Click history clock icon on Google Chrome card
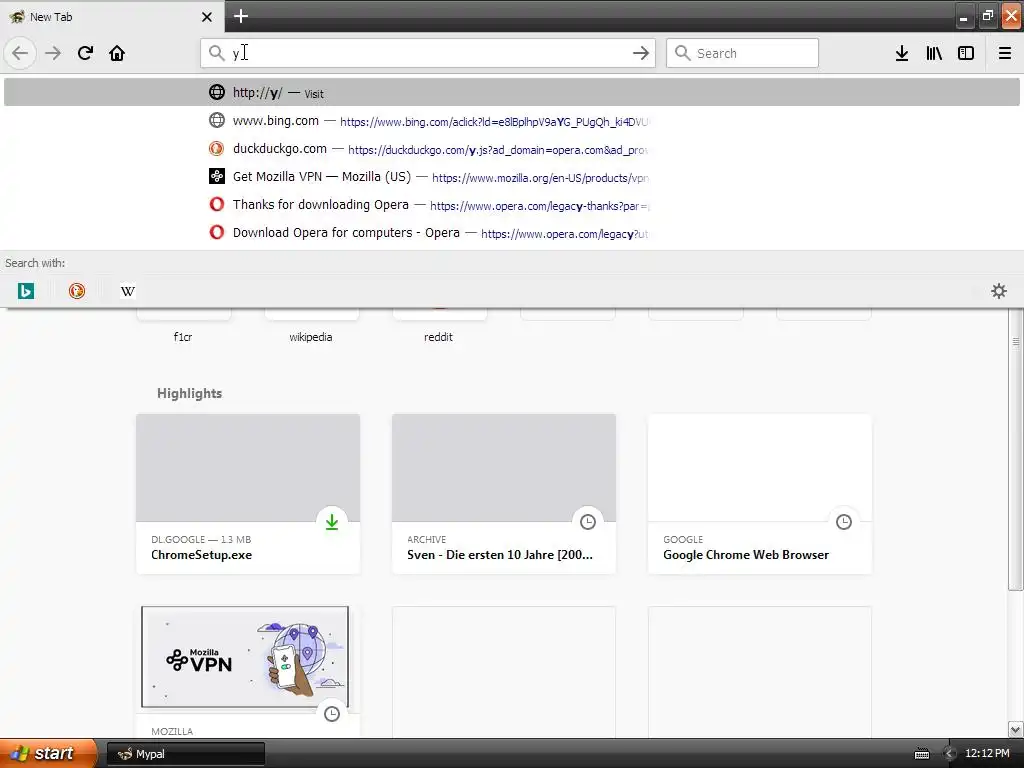1024x768 pixels. (844, 522)
